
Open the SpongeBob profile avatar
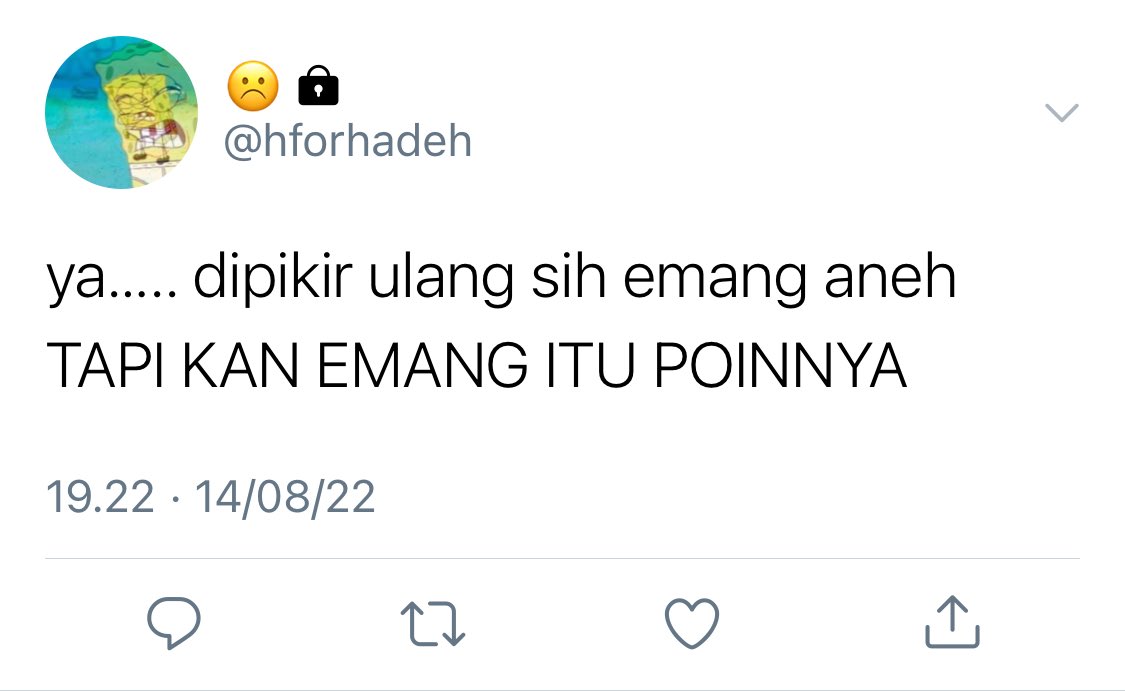[121, 112]
